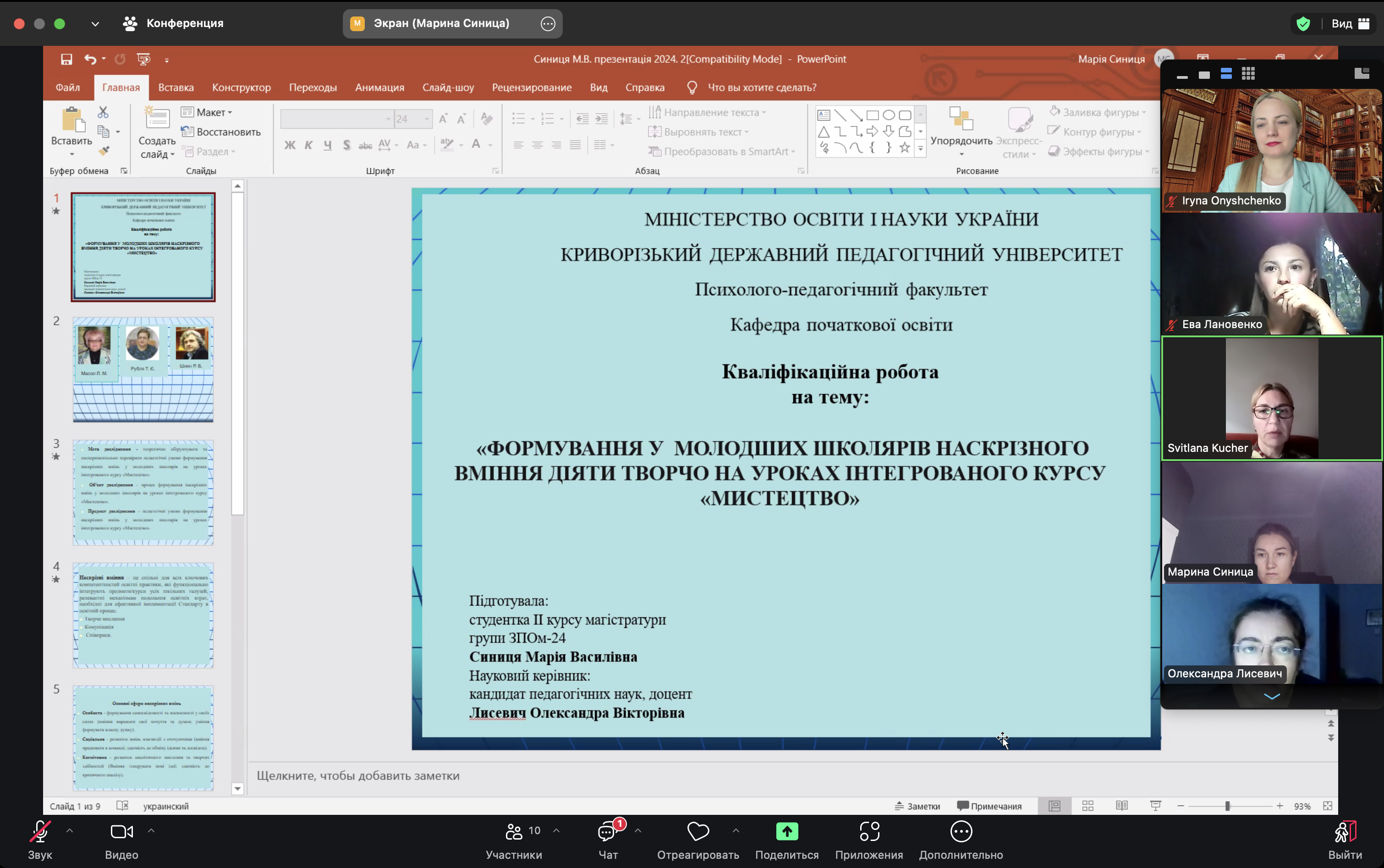
Task: Expand more video tiles chevron below Олександра Лисевич
Action: [x=1272, y=696]
